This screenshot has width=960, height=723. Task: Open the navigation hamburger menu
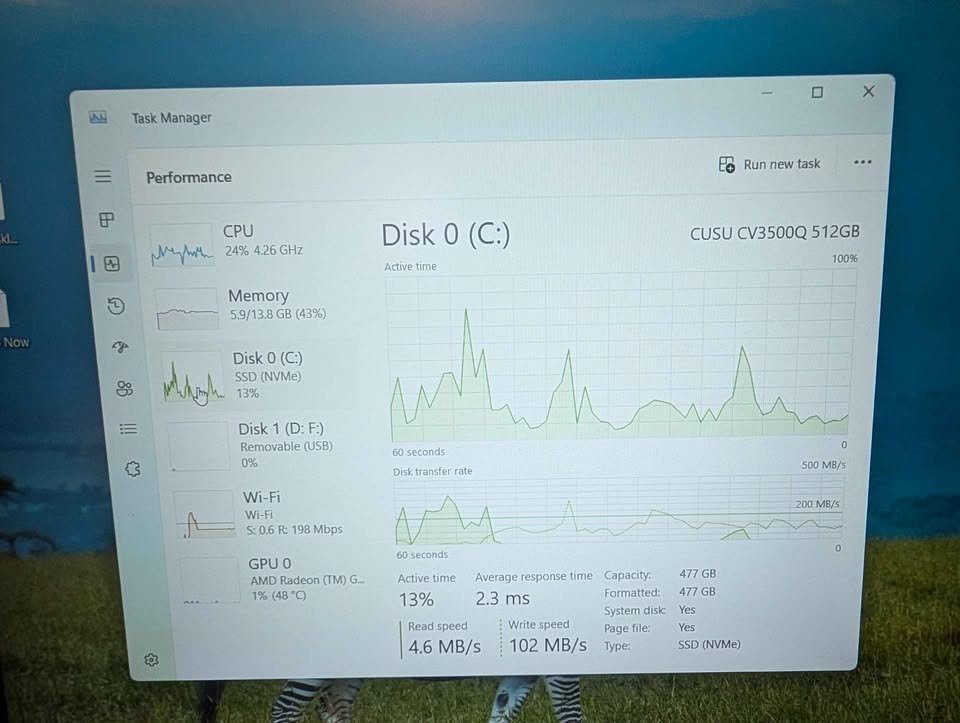(103, 175)
